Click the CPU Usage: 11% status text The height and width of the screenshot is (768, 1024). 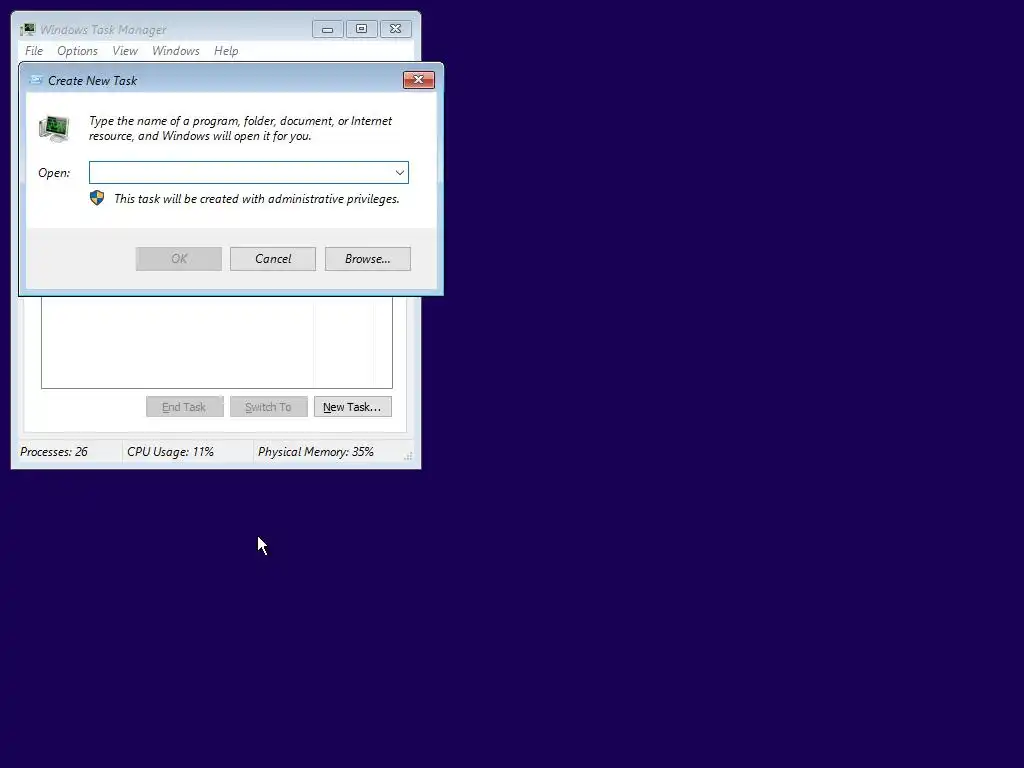point(170,452)
